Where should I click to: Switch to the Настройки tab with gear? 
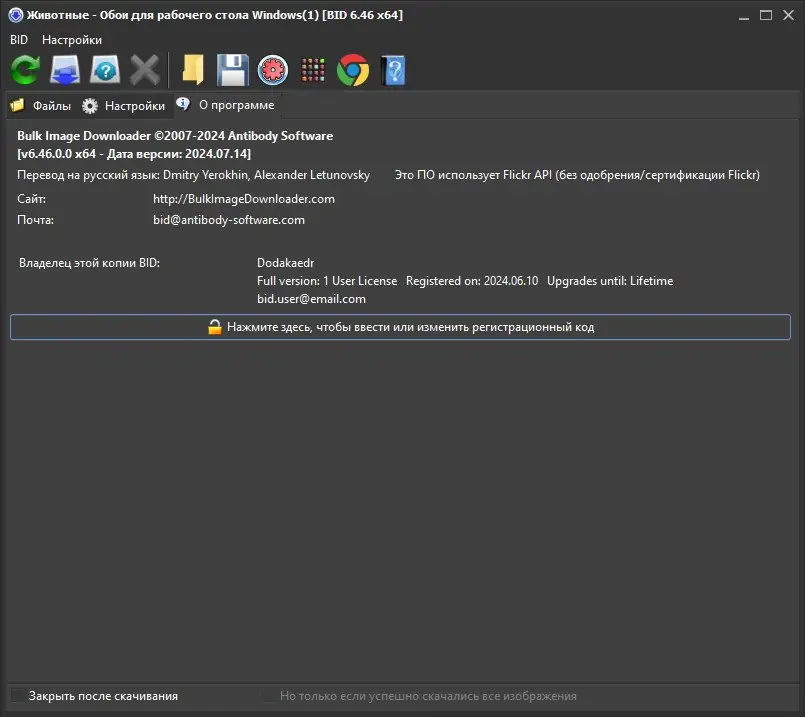click(x=124, y=106)
